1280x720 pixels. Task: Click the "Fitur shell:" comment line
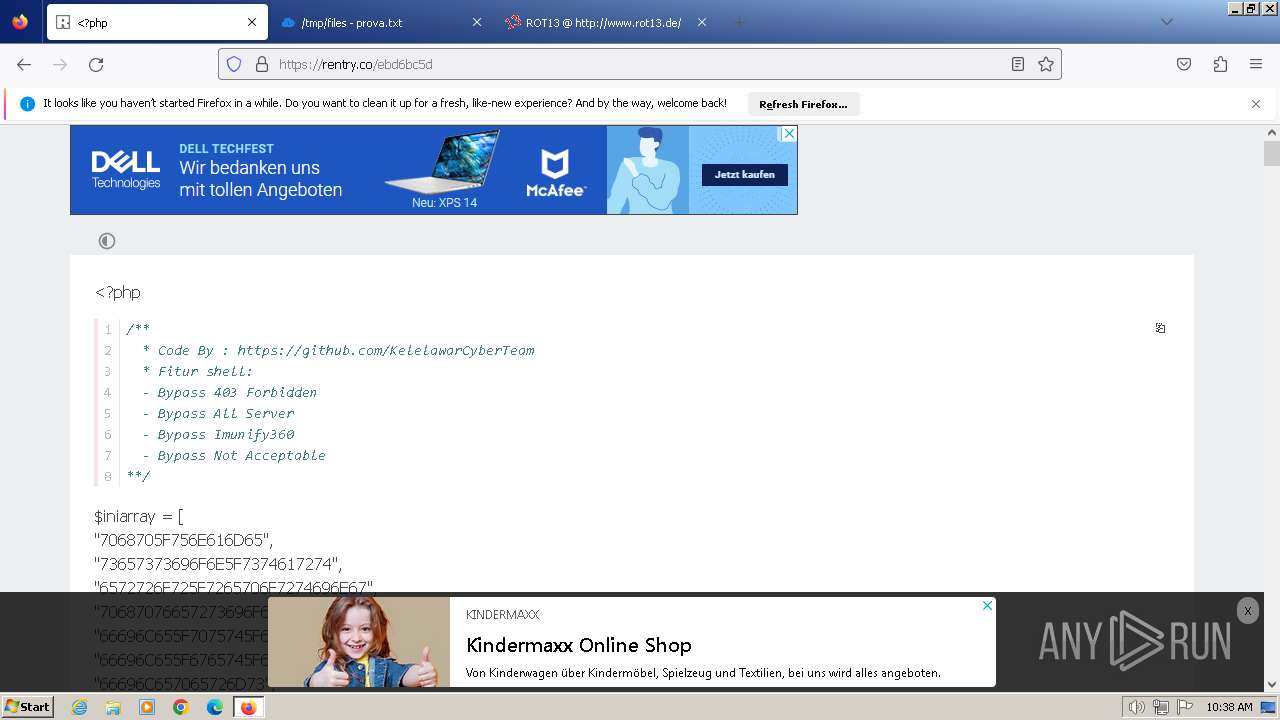tap(198, 371)
